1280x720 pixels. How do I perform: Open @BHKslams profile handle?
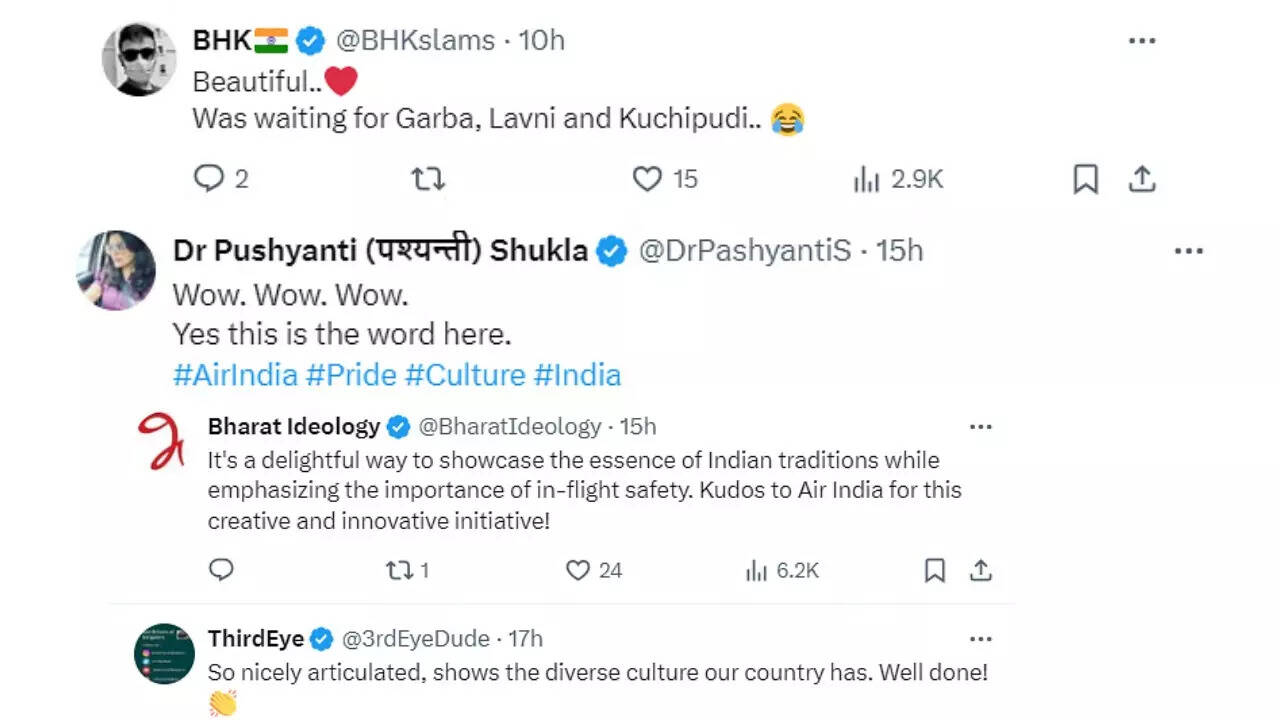click(415, 41)
